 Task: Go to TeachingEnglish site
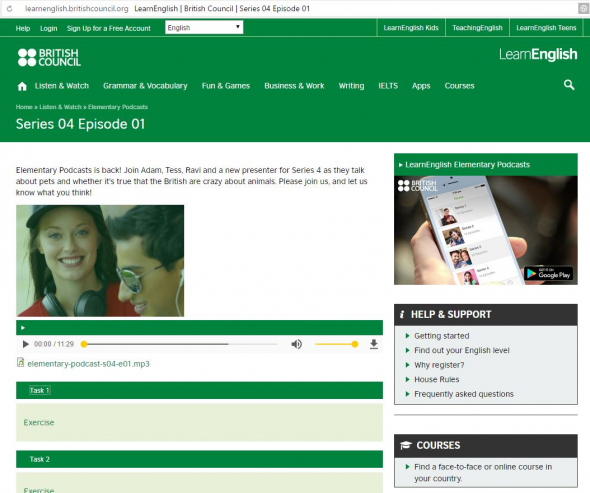(x=477, y=28)
